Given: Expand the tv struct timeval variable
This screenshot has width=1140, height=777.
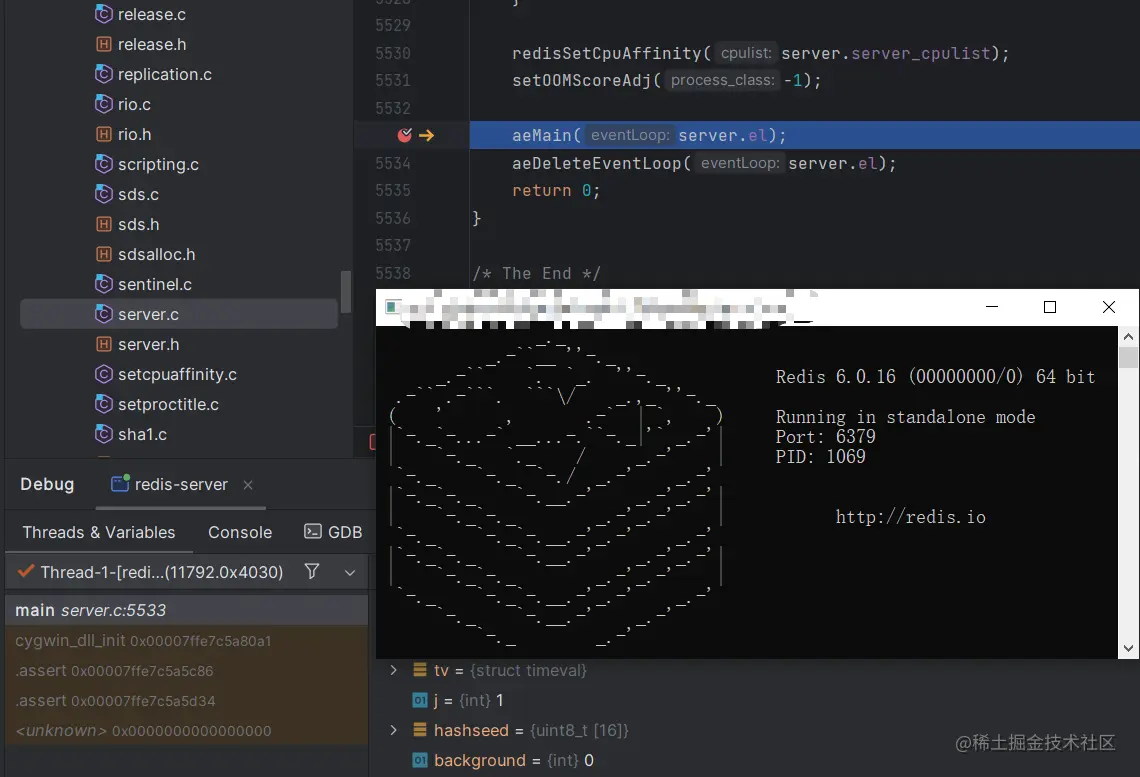Looking at the screenshot, I should 393,669.
